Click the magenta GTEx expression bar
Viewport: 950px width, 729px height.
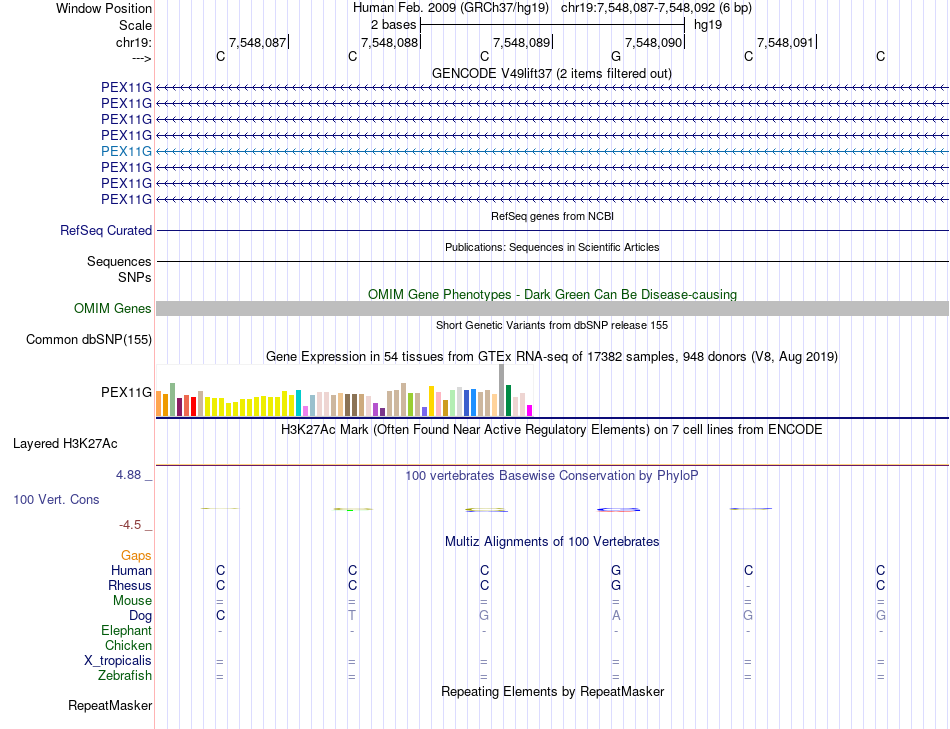point(530,411)
